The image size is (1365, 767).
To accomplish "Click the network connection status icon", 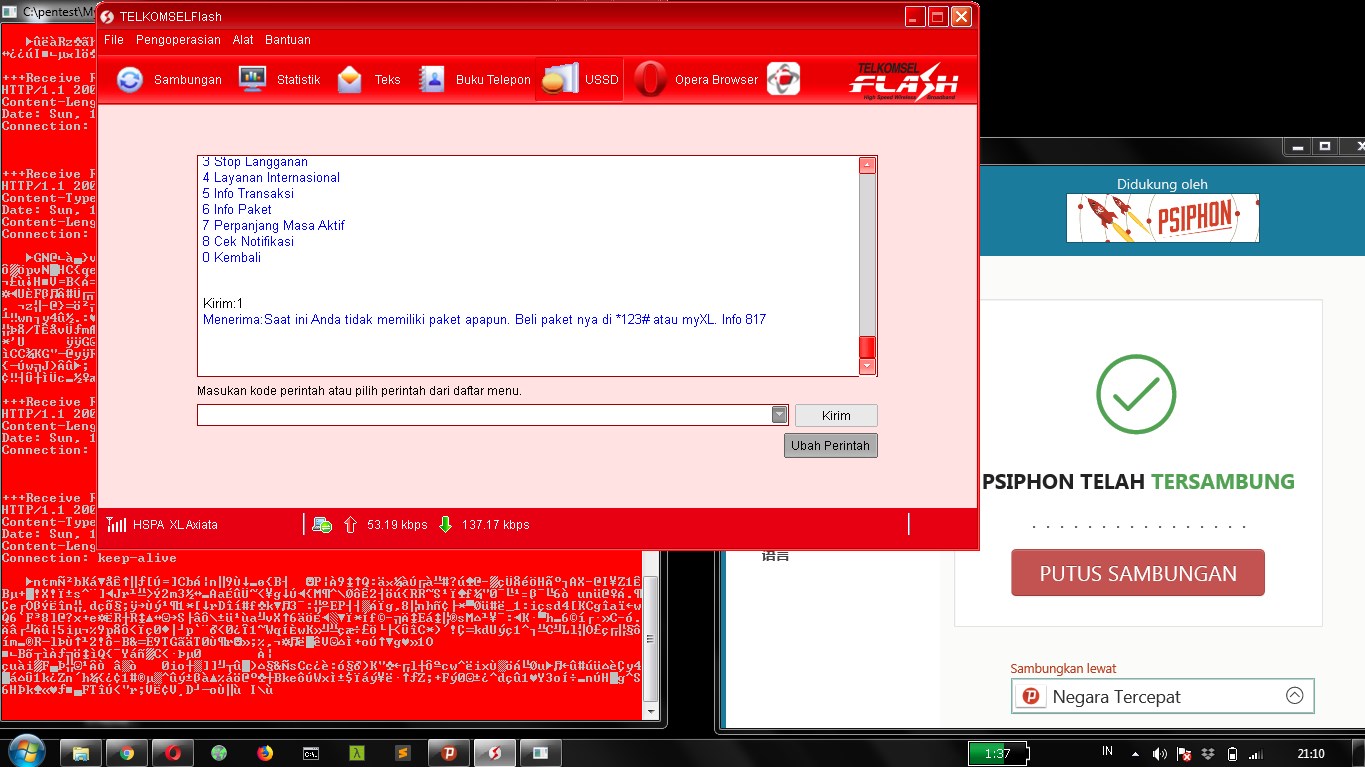I will click(x=322, y=524).
